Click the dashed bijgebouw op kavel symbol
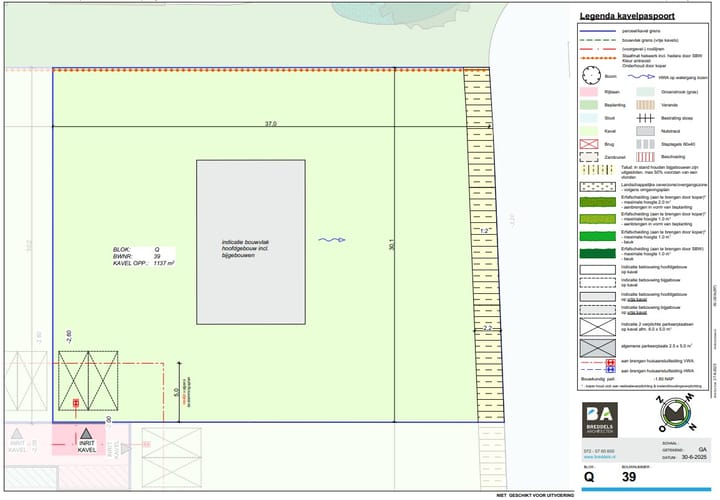Image resolution: width=720 pixels, height=500 pixels. [597, 283]
